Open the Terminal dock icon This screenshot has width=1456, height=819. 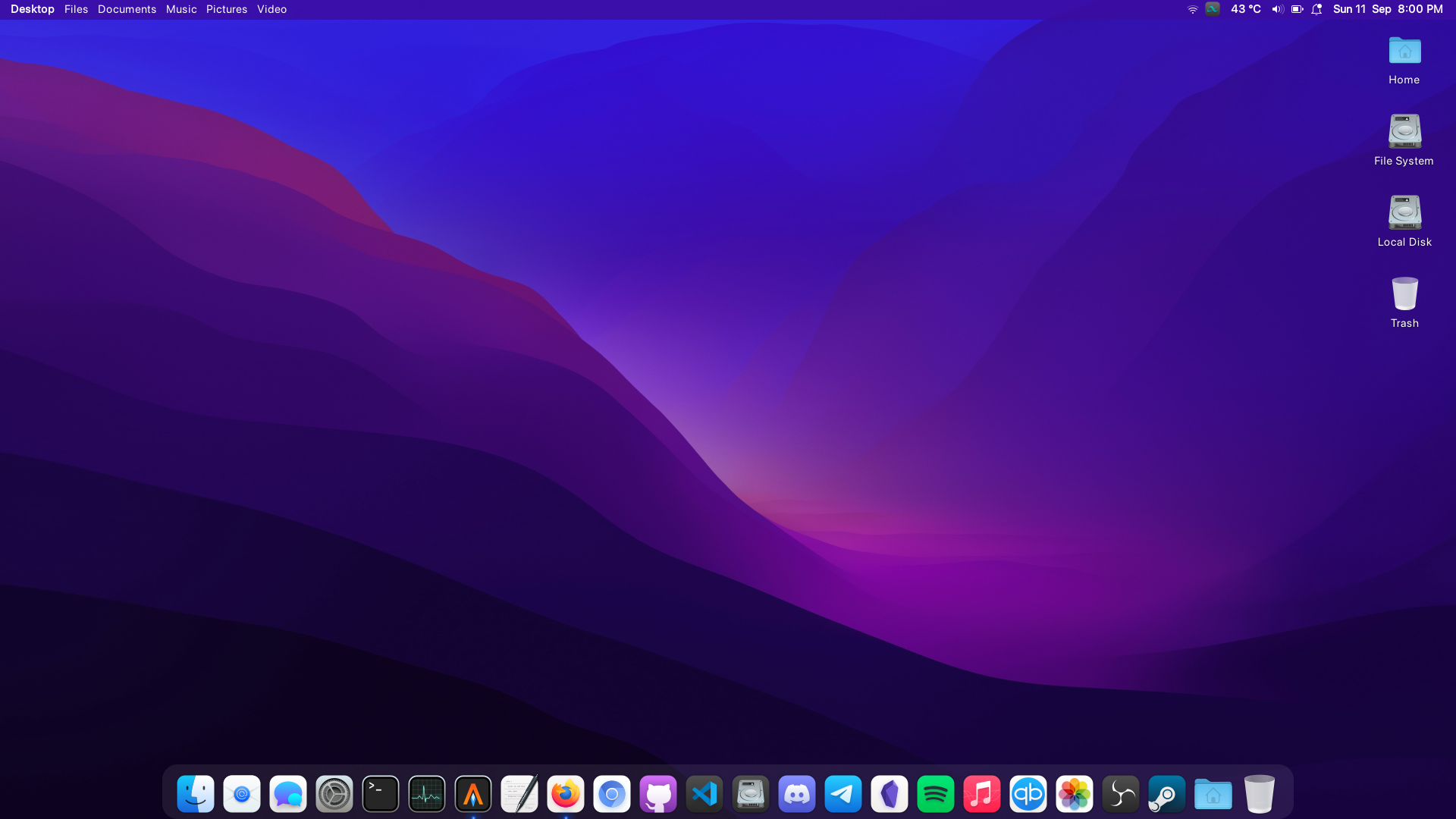tap(381, 794)
